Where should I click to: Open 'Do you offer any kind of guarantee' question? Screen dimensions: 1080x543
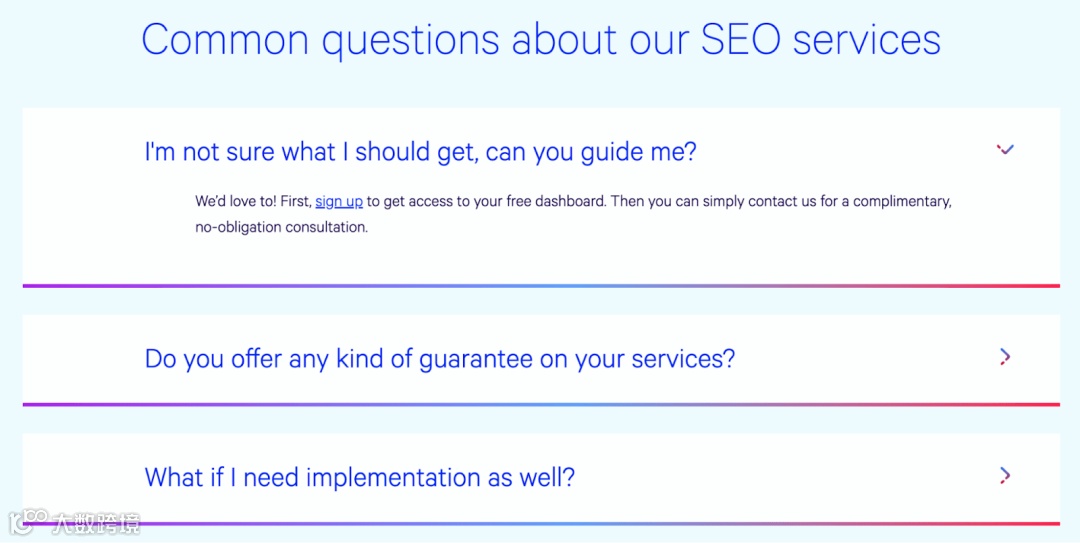(x=439, y=358)
